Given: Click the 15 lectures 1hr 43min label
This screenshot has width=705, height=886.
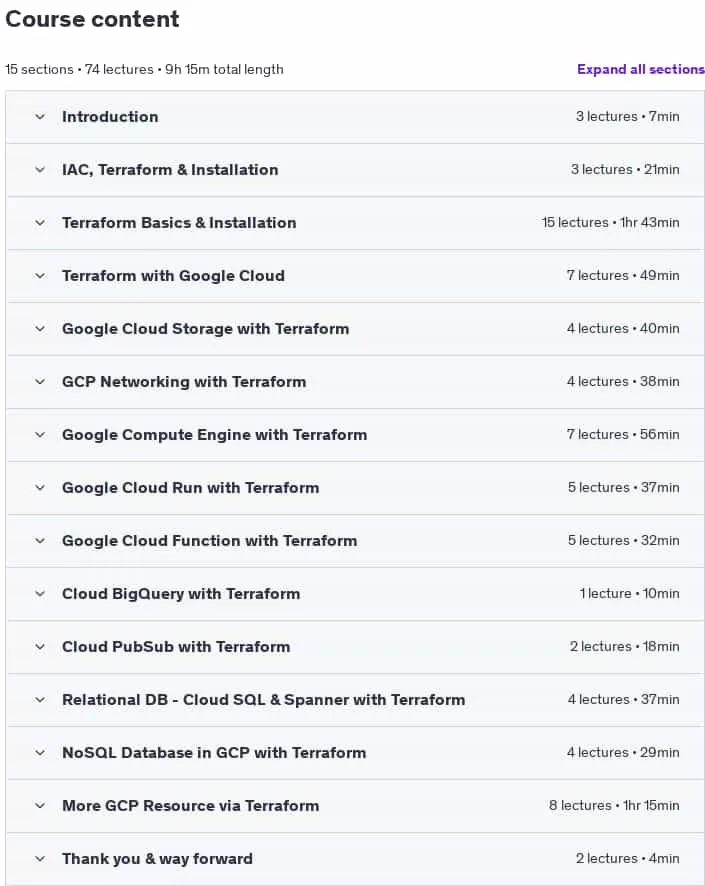Looking at the screenshot, I should pos(611,223).
